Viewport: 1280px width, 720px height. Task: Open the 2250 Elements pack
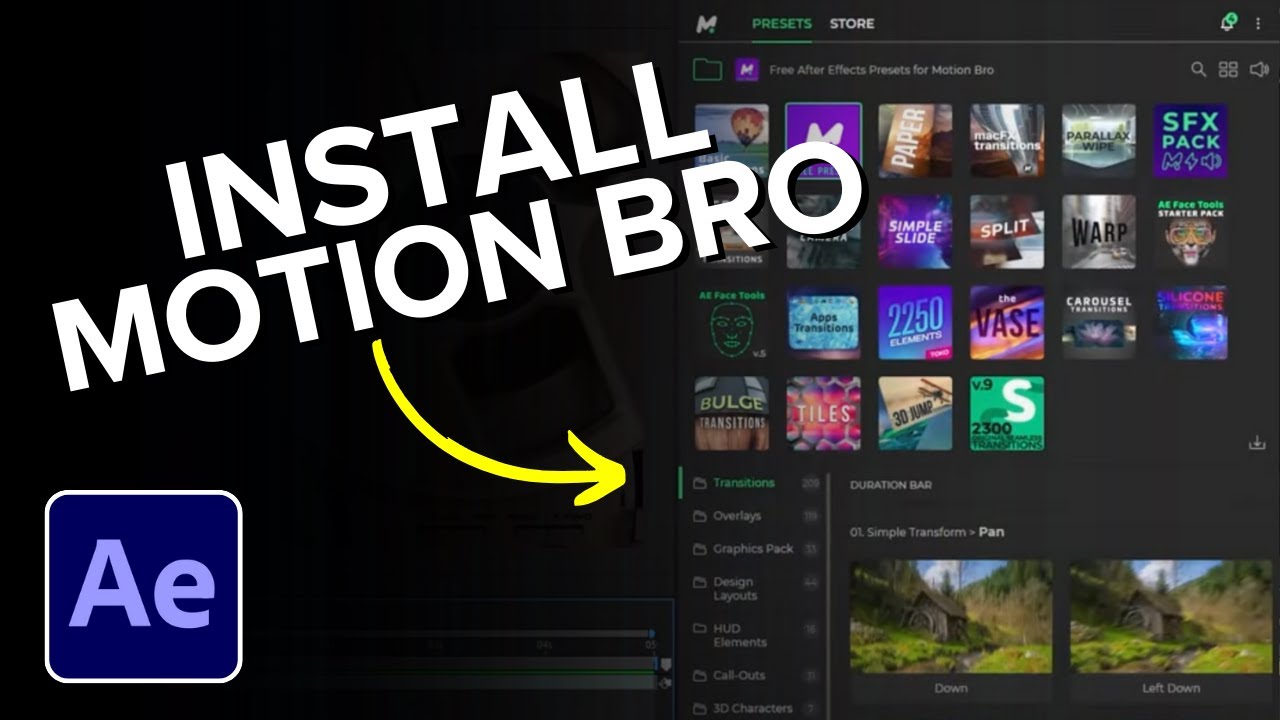(915, 323)
